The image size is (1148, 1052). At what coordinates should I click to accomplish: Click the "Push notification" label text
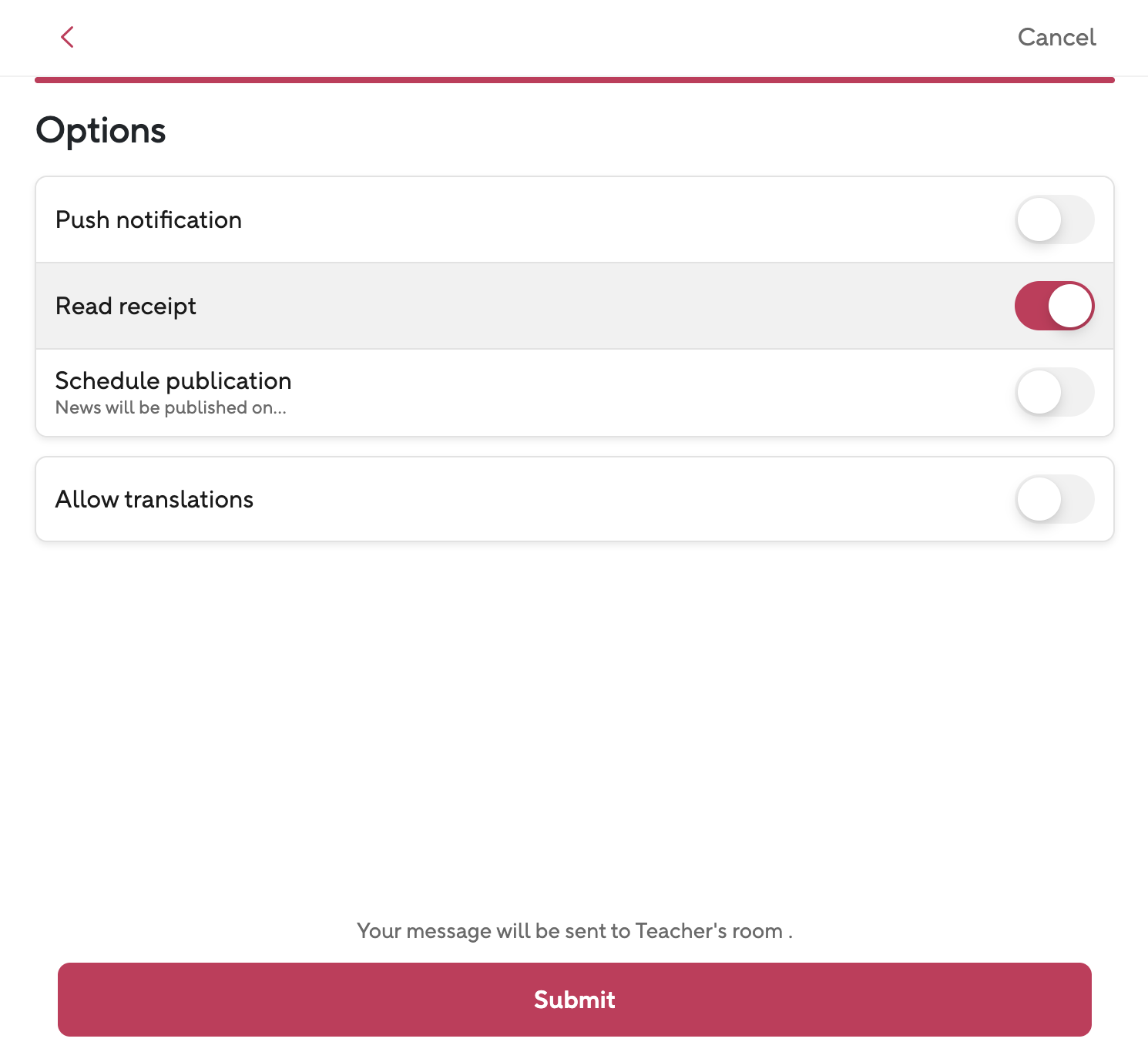149,220
